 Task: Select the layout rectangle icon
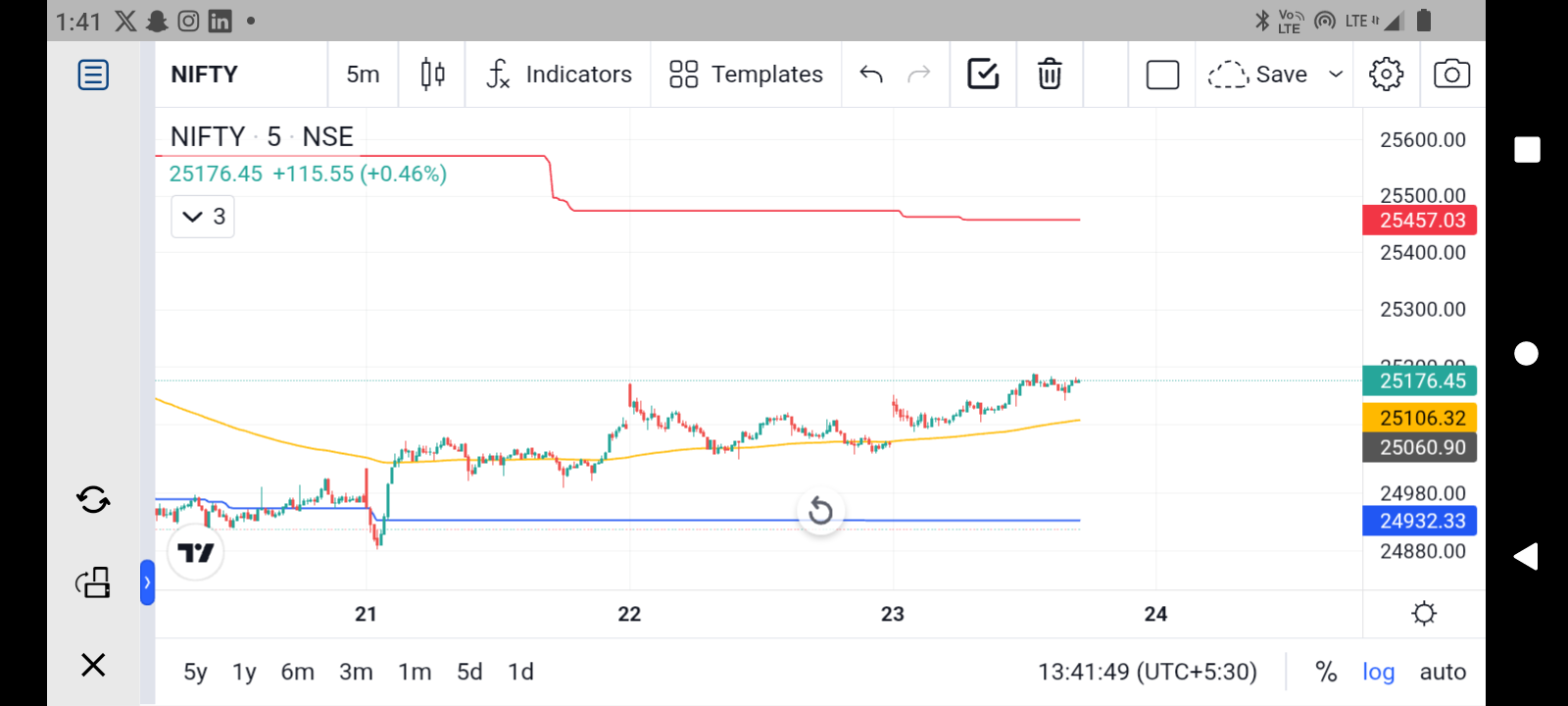(x=1162, y=75)
